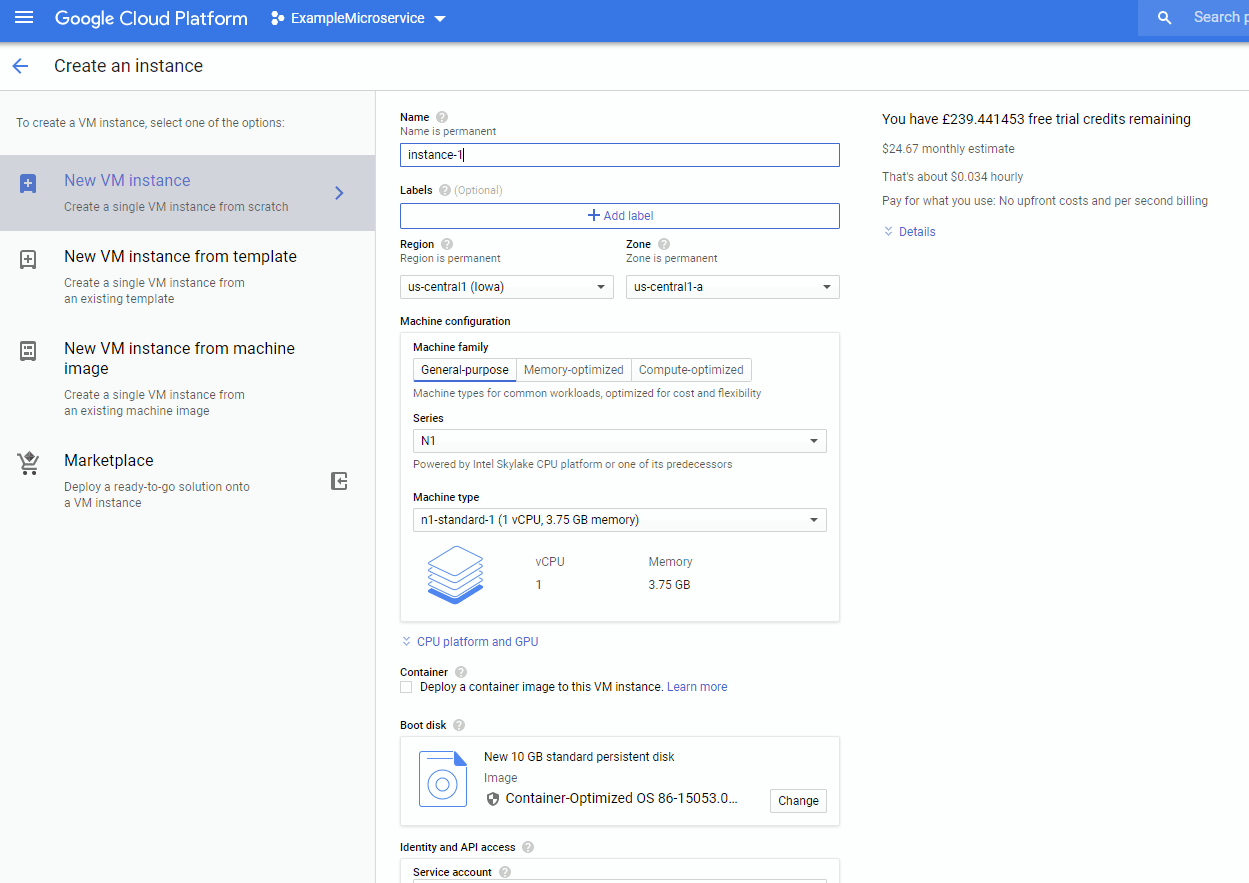Open the navigation hamburger menu
Screen dimensions: 1249x883
tap(24, 18)
